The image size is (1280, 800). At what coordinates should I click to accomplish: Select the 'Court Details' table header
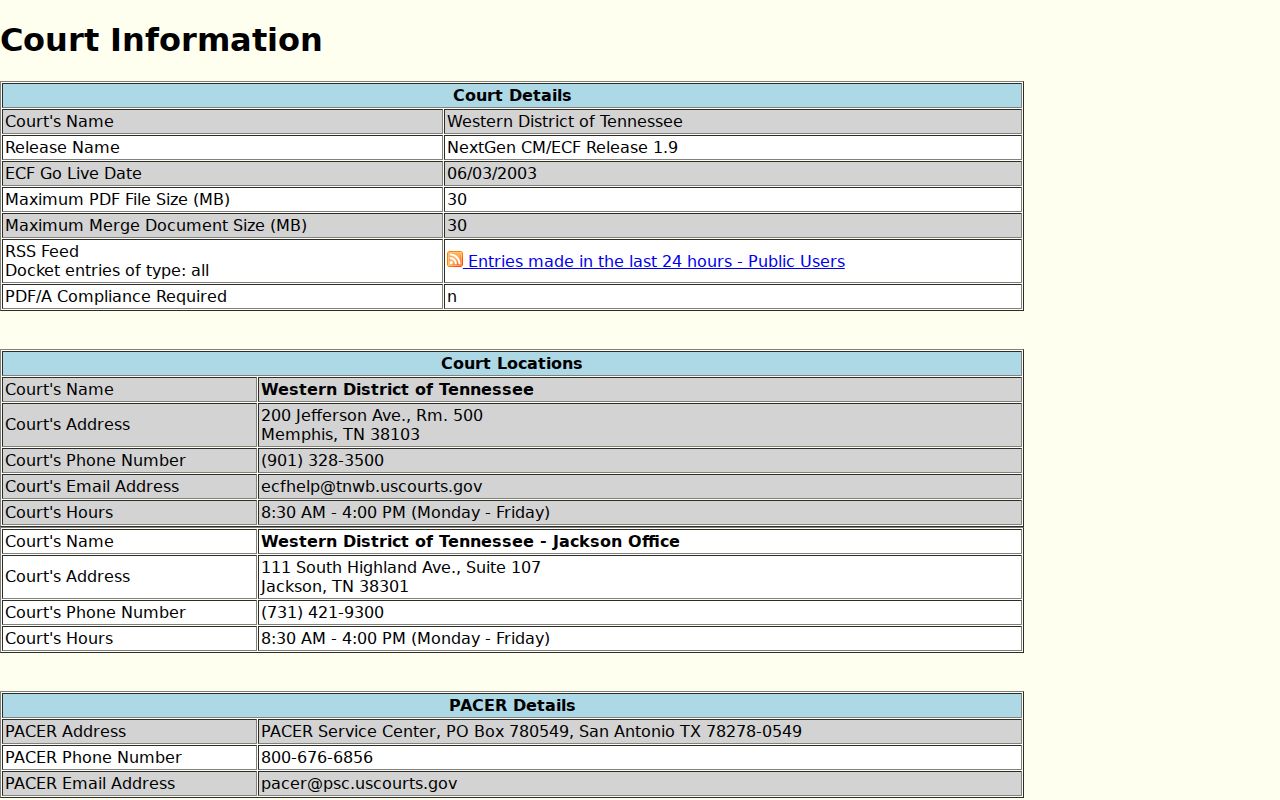(x=512, y=95)
